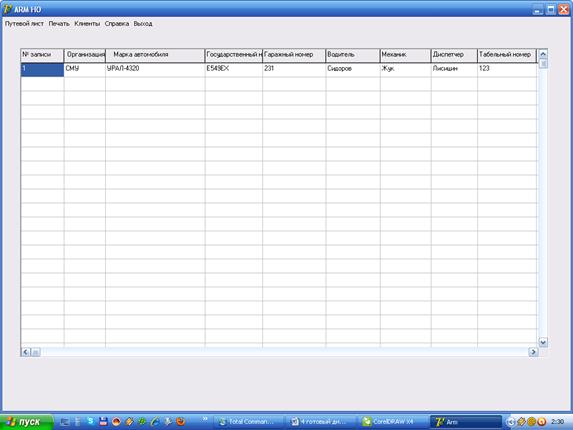Click the orange tray icon beside the clock
This screenshot has width=573, height=430.
542,422
